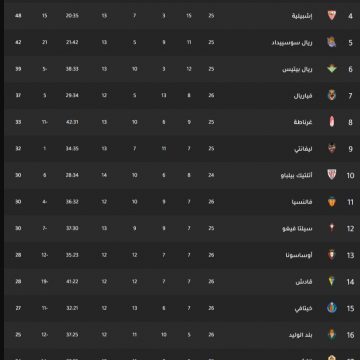360x360 pixels.
Task: Select the بلد الوليد team name
Action: pos(300,335)
